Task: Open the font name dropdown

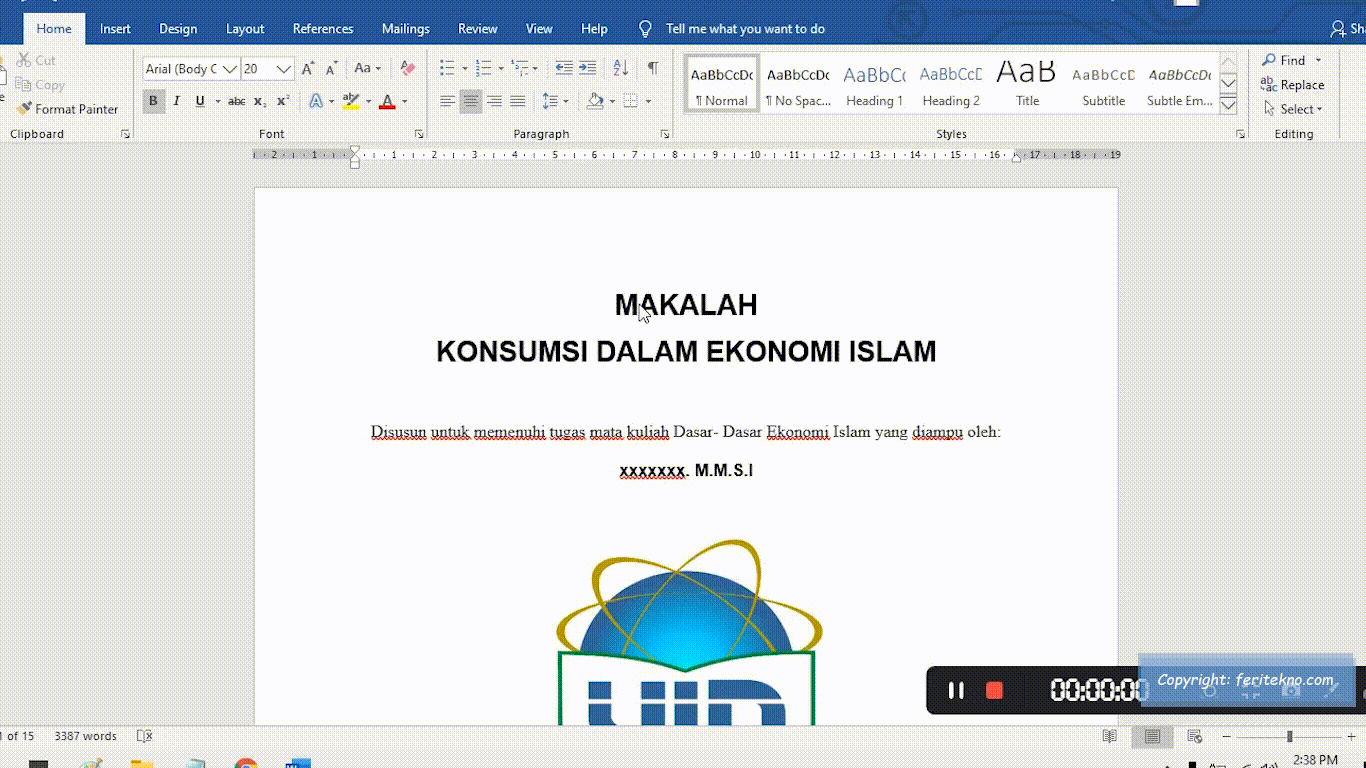Action: click(230, 69)
